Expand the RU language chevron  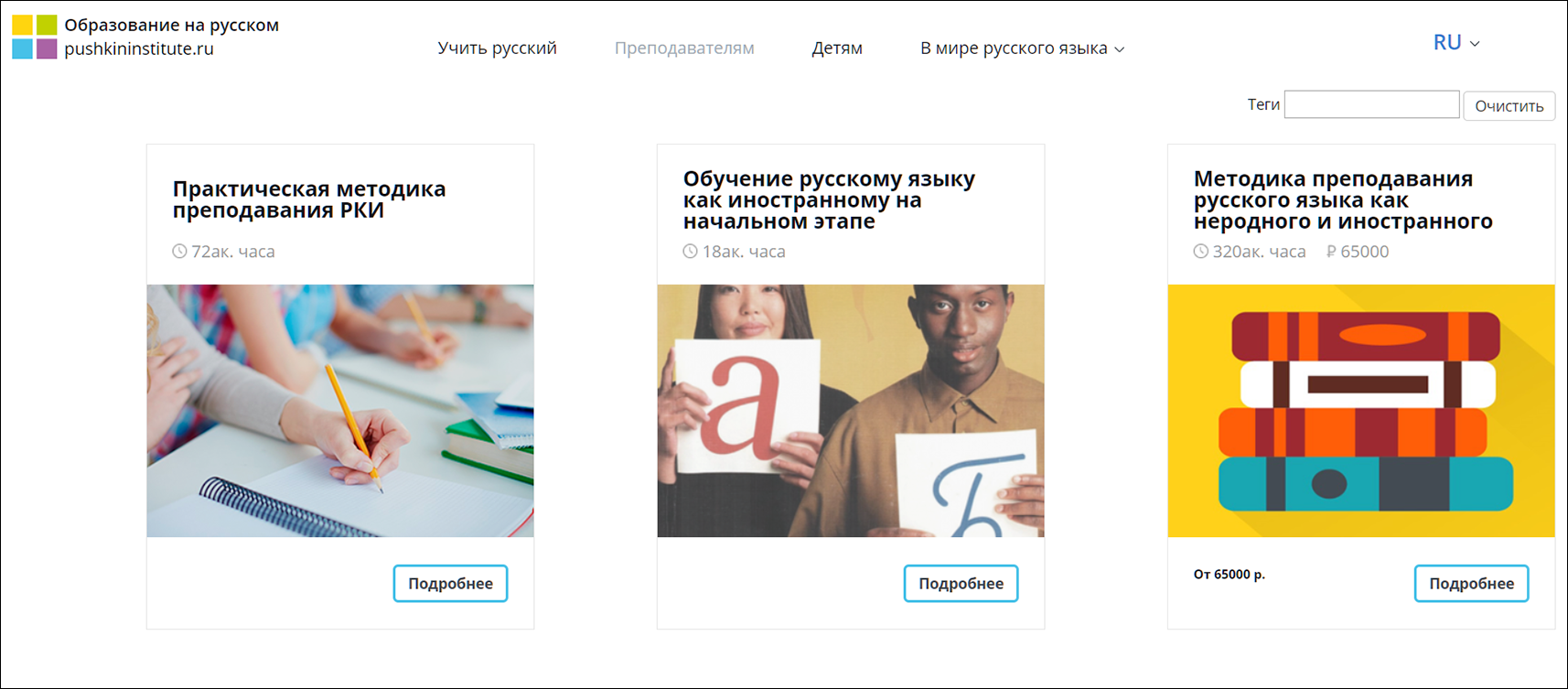pyautogui.click(x=1475, y=44)
